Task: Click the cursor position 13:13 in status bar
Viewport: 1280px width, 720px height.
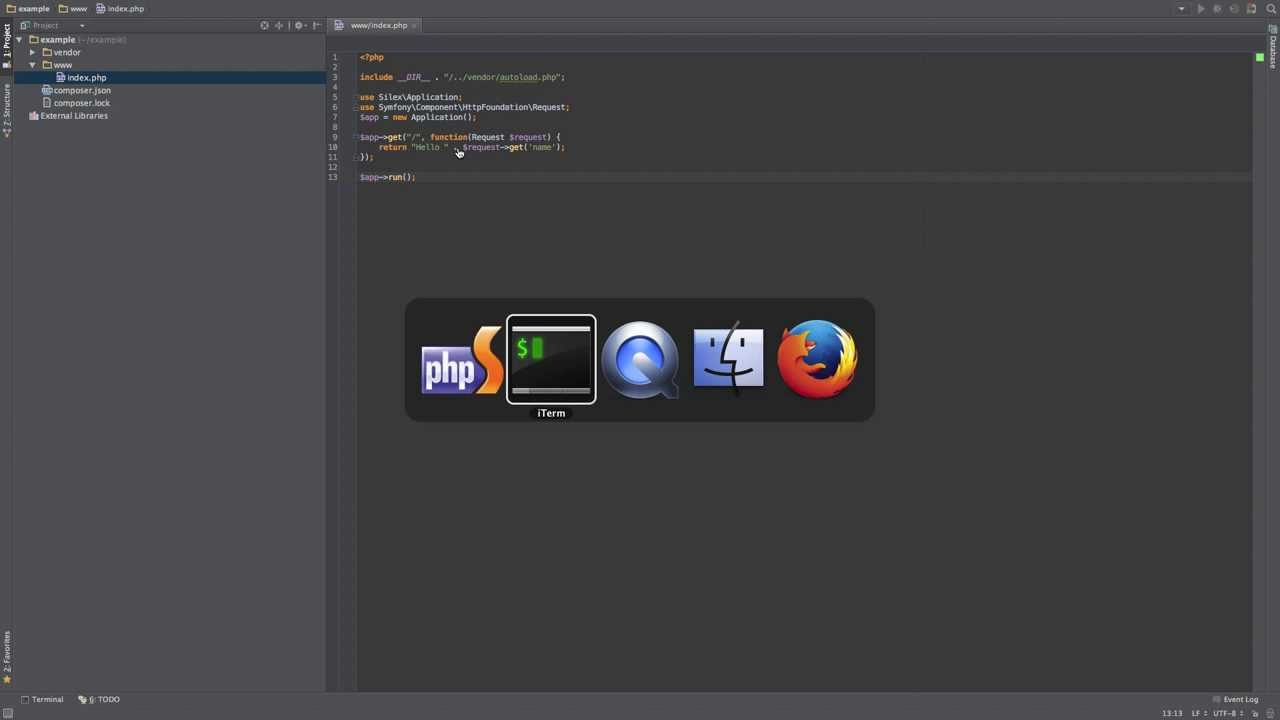Action: pos(1172,714)
